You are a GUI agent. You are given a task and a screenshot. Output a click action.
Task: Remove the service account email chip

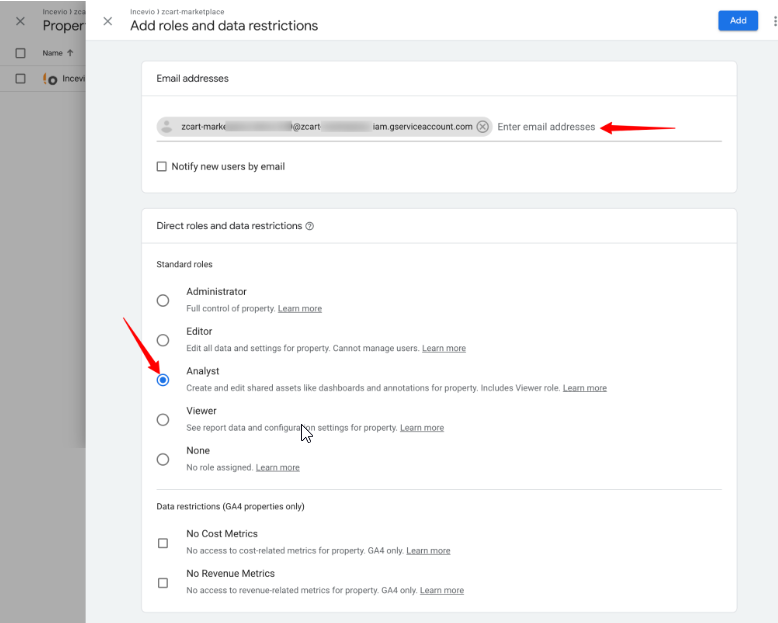coord(483,127)
